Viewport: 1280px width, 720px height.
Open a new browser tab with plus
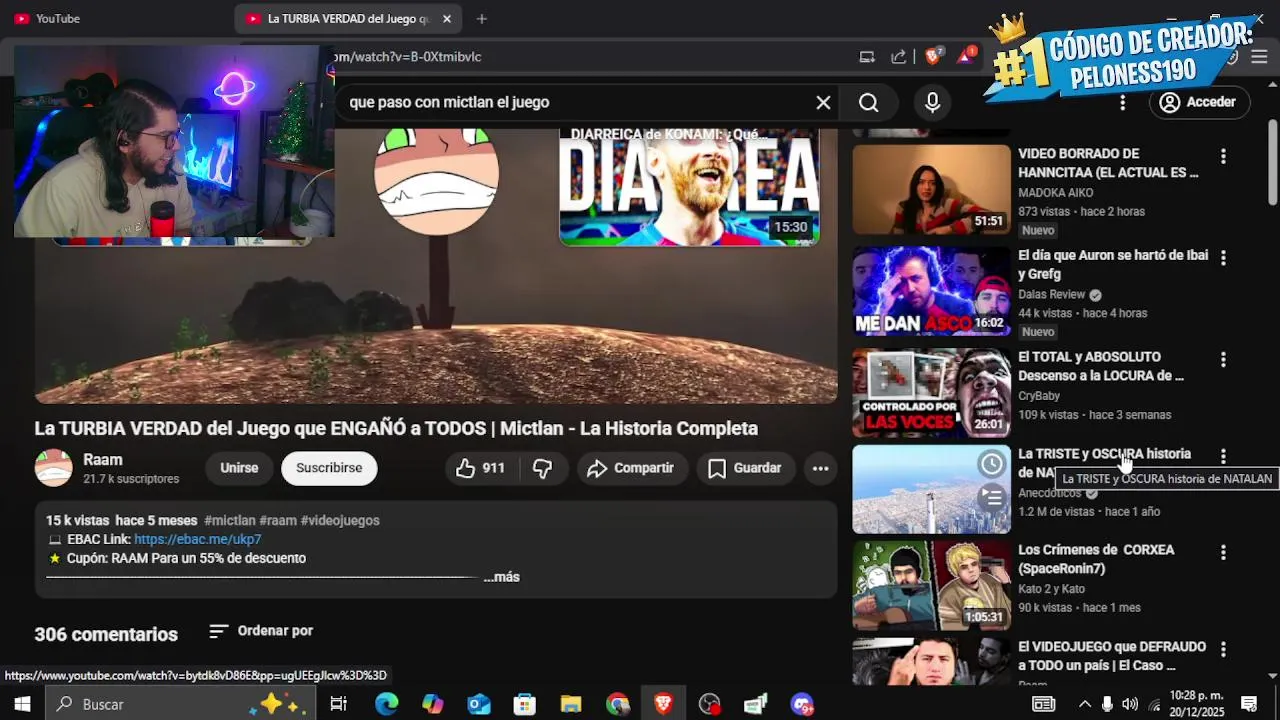(x=482, y=19)
